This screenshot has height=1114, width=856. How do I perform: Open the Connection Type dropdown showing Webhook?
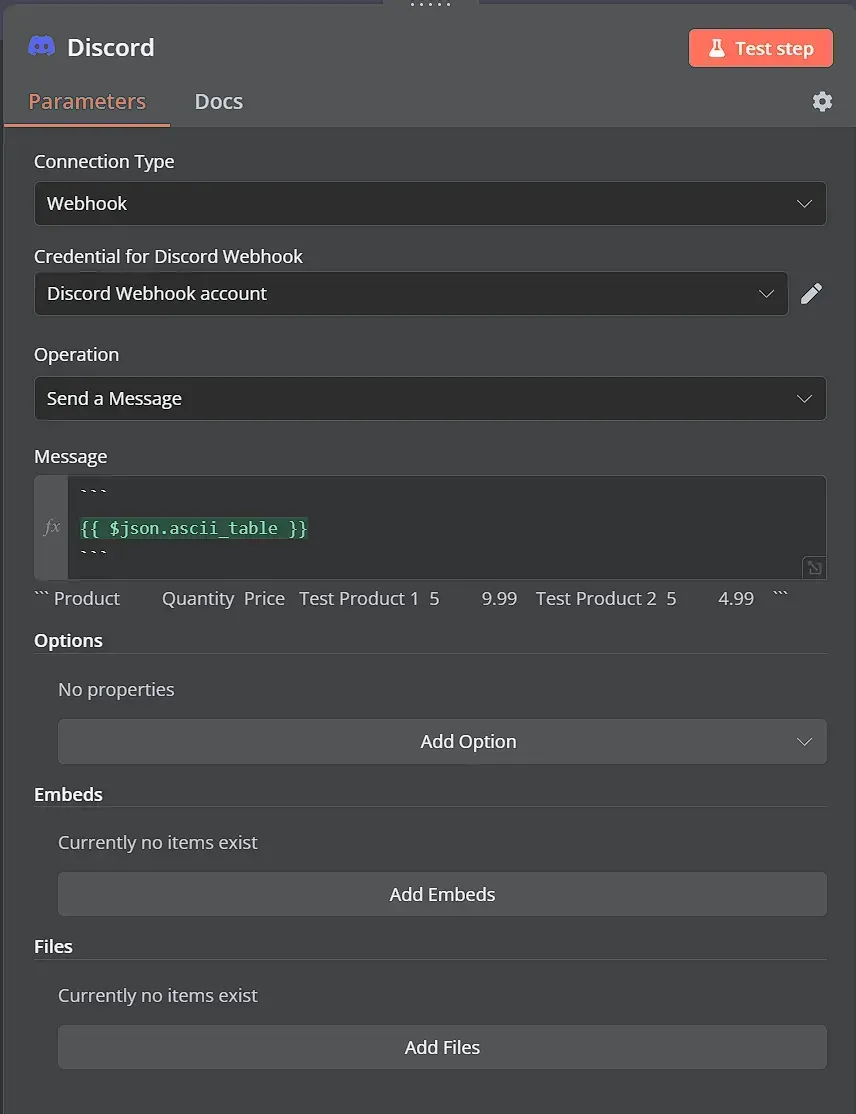click(x=430, y=203)
